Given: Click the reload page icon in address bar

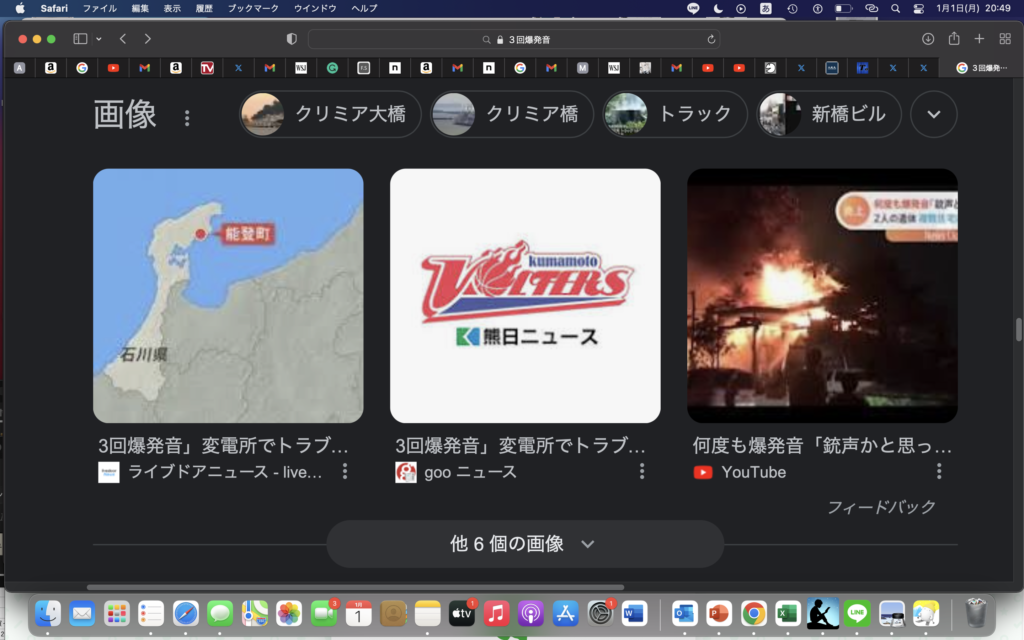Looking at the screenshot, I should tap(711, 39).
